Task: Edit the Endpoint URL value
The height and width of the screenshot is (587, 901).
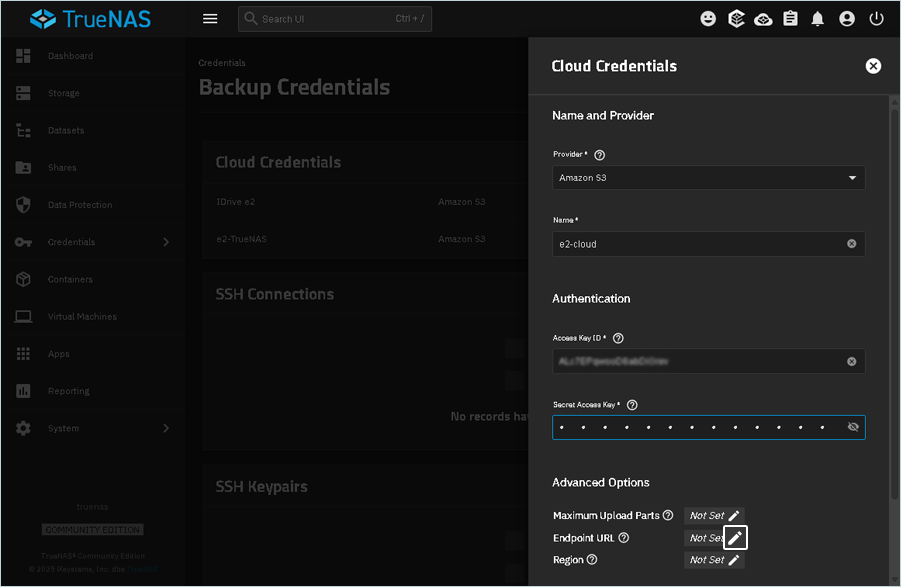Action: [735, 538]
